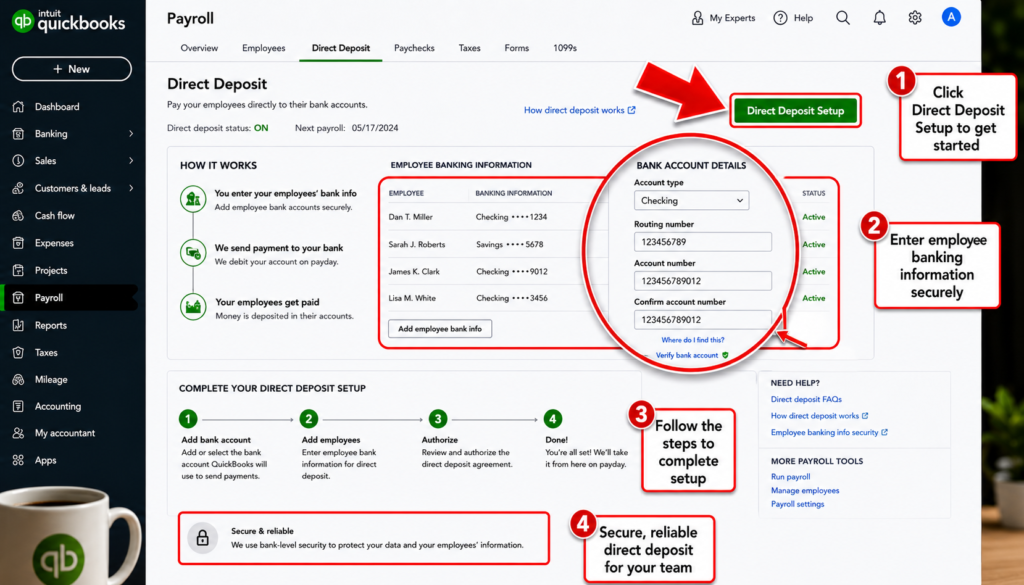This screenshot has height=585, width=1024.
Task: Click the Account number field
Action: (703, 281)
